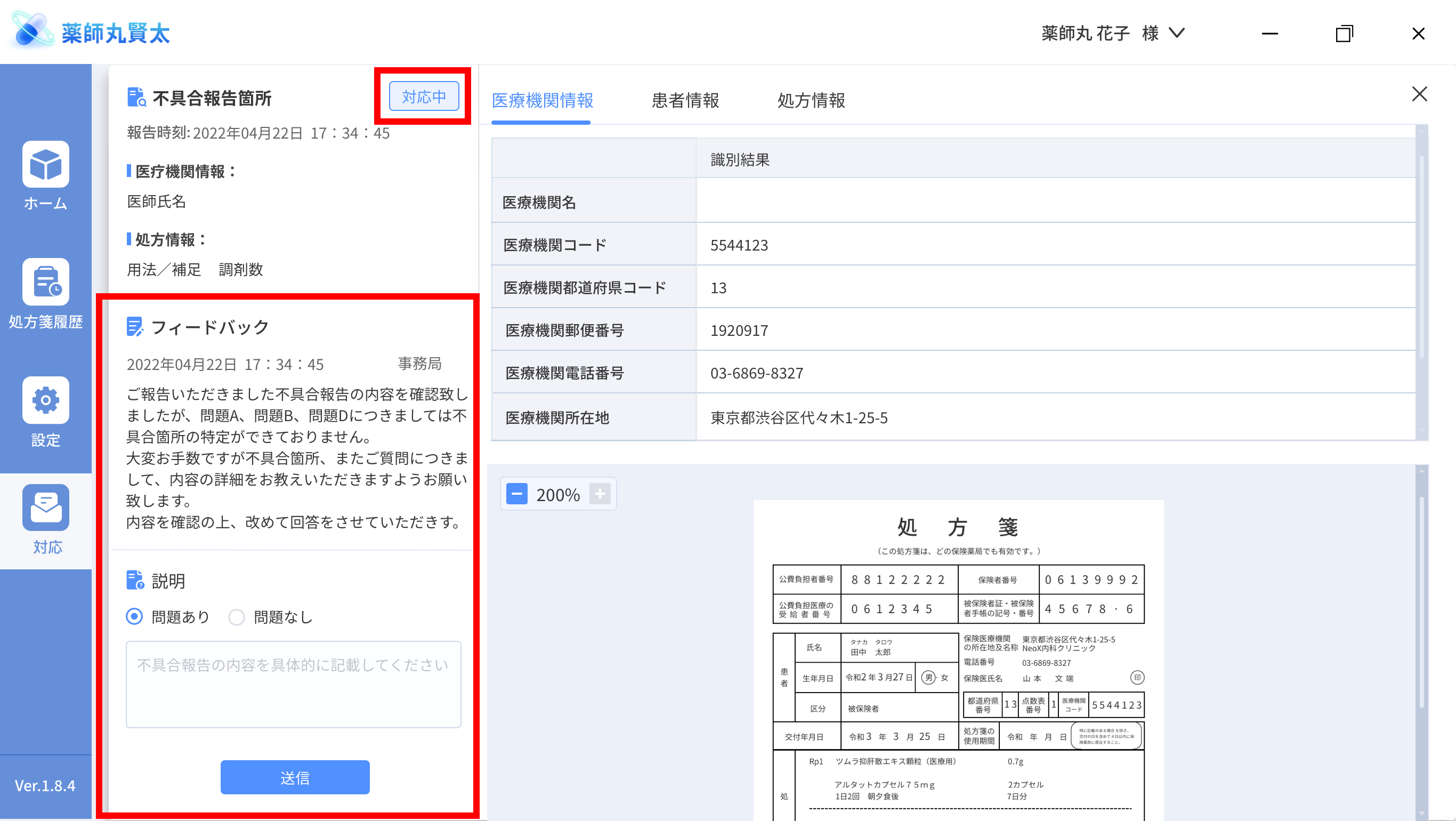Click the feedback message body text
This screenshot has width=1456, height=821.
tap(297, 457)
